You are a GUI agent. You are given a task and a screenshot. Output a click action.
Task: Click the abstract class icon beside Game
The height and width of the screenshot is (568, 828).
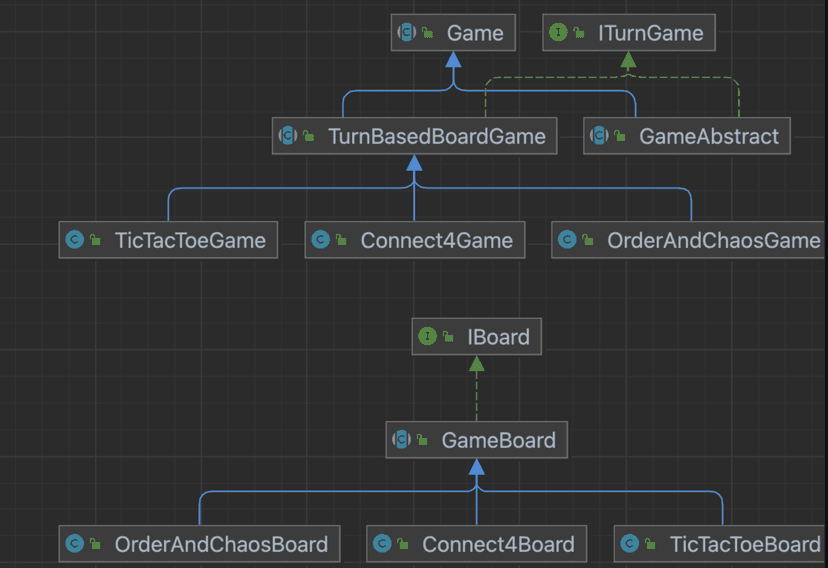click(407, 33)
